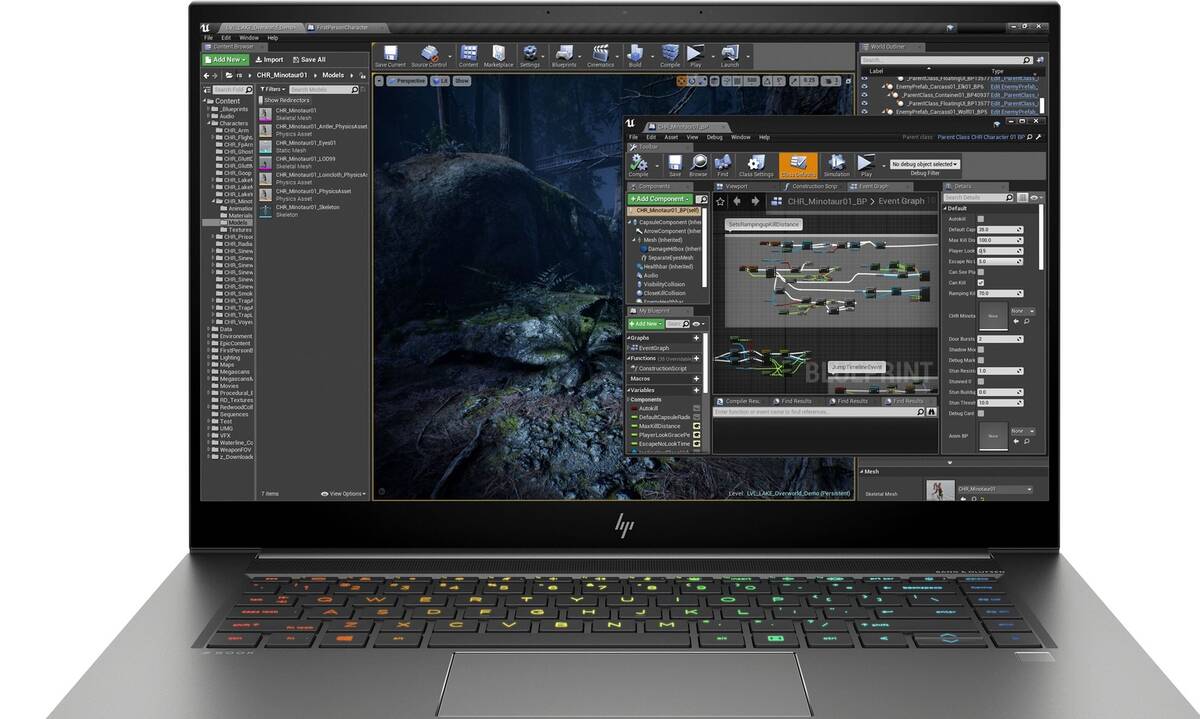This screenshot has height=719, width=1200.
Task: Click Save Current in main toolbar
Action: point(390,56)
